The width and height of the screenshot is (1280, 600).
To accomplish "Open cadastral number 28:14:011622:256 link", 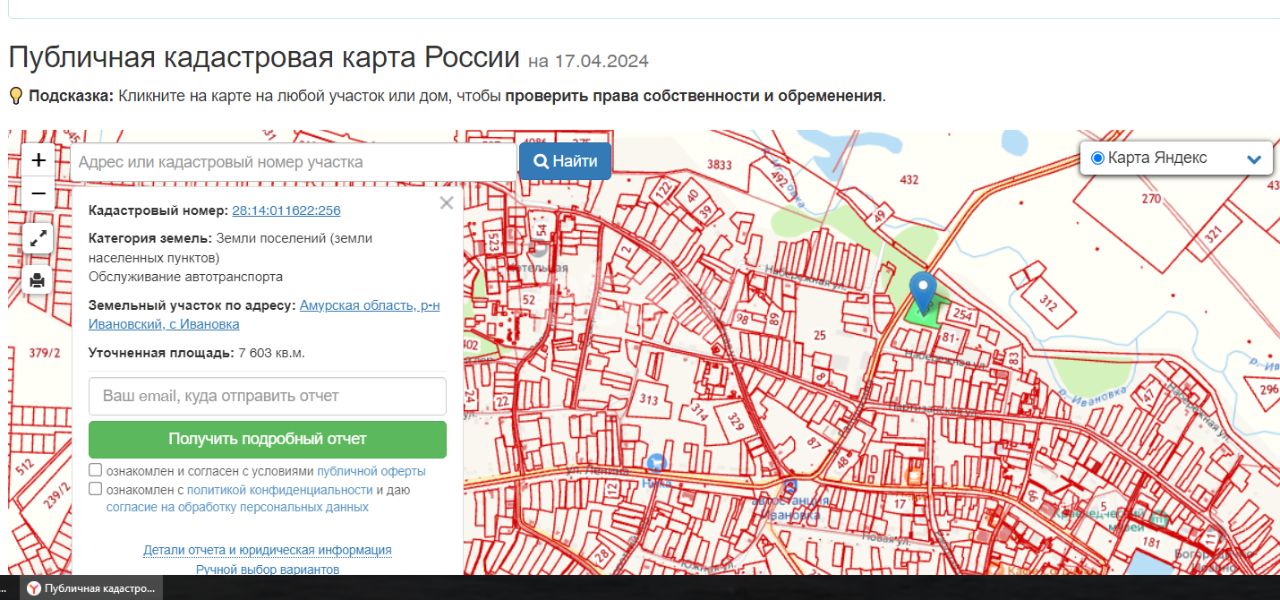I will point(286,211).
